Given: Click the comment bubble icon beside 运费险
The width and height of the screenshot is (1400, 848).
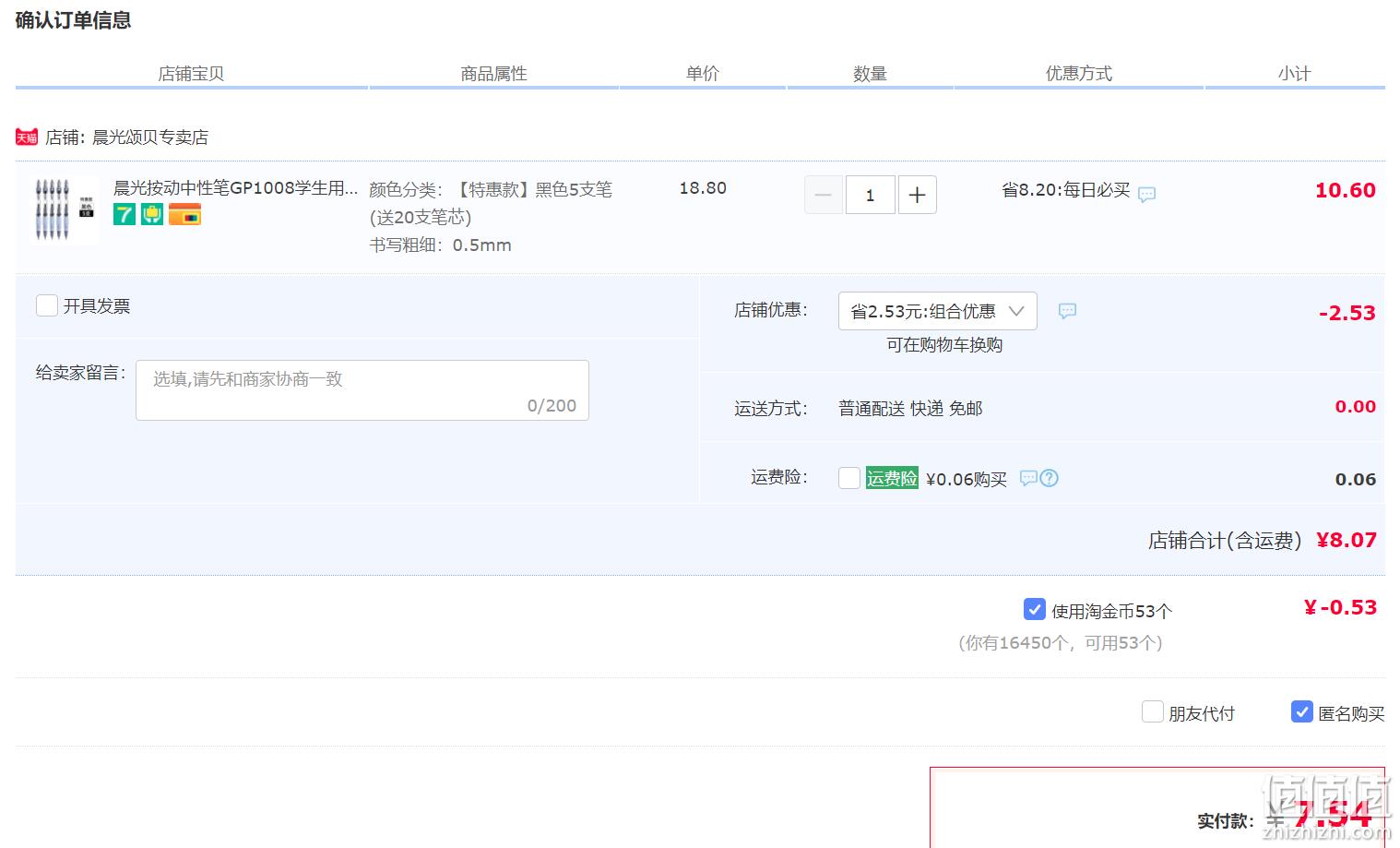Looking at the screenshot, I should click(1028, 478).
